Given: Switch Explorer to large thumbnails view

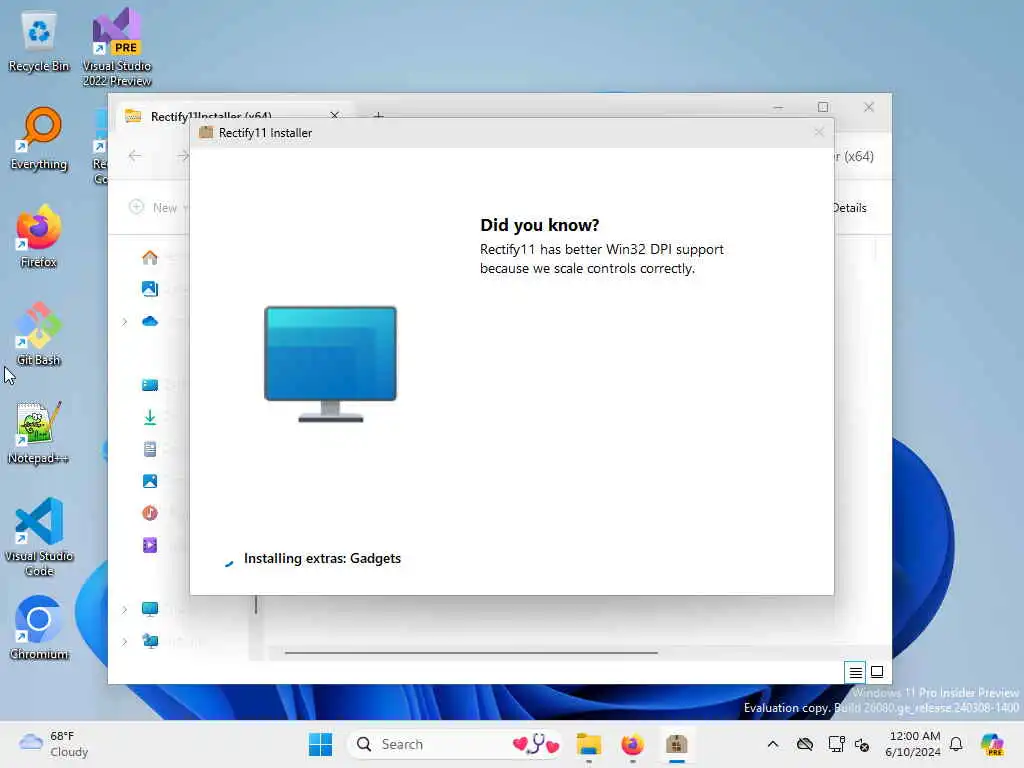Looking at the screenshot, I should (x=877, y=672).
